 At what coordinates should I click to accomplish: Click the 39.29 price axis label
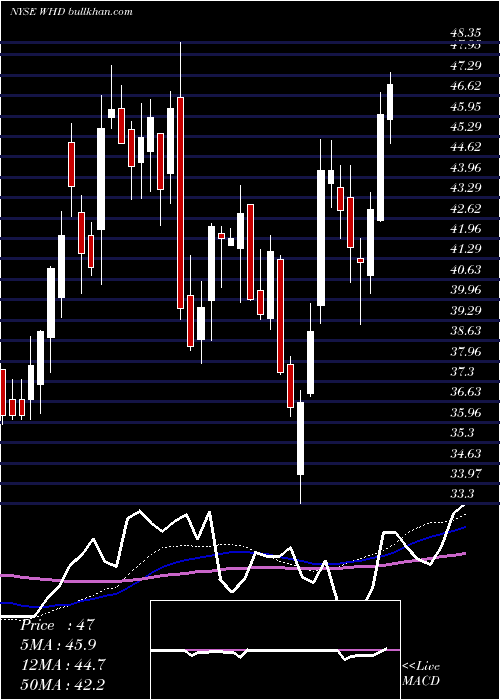[465, 310]
